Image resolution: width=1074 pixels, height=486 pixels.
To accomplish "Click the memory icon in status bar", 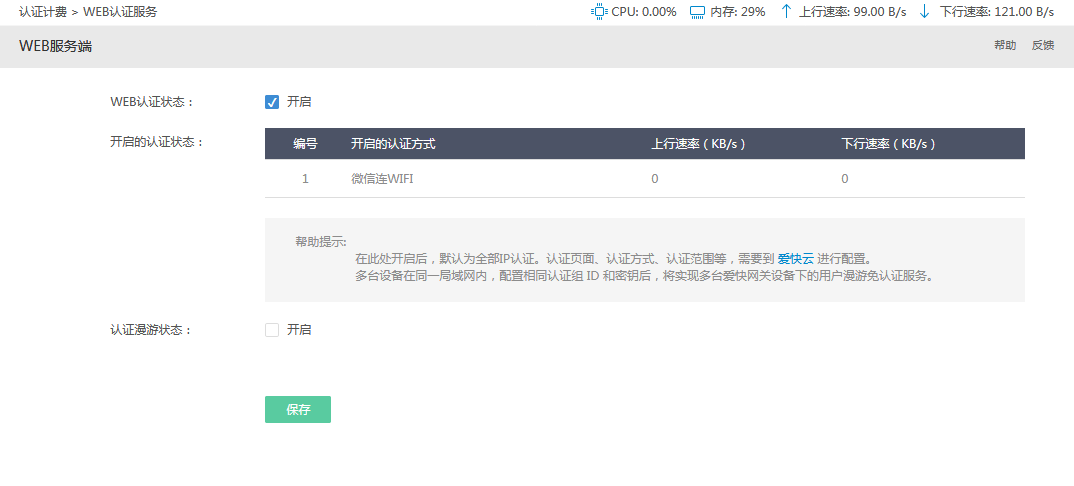I will pos(697,12).
